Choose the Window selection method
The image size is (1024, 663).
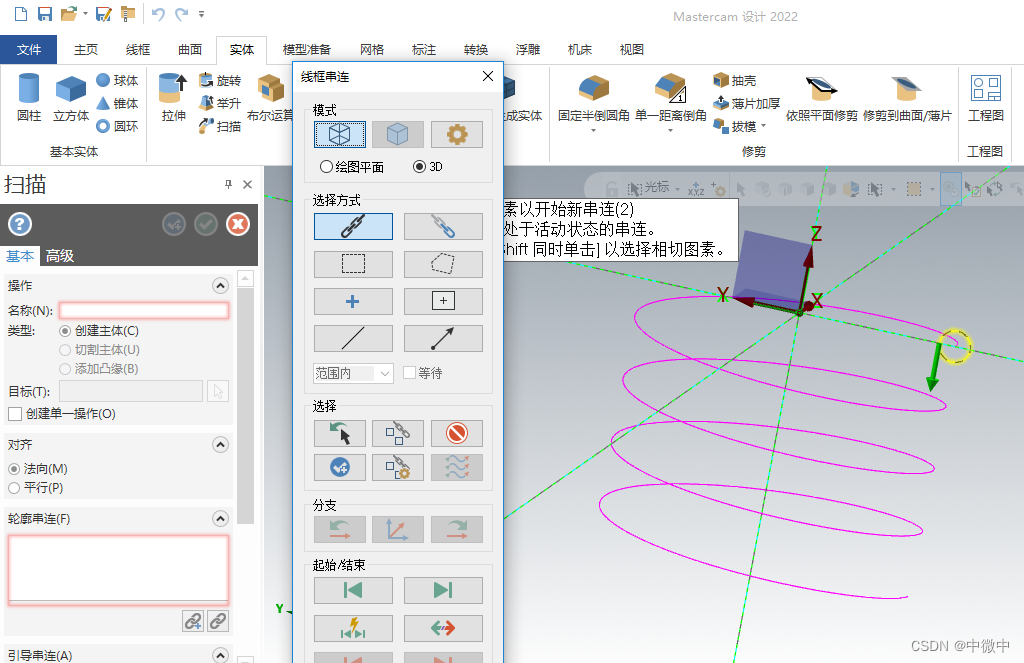tap(353, 264)
